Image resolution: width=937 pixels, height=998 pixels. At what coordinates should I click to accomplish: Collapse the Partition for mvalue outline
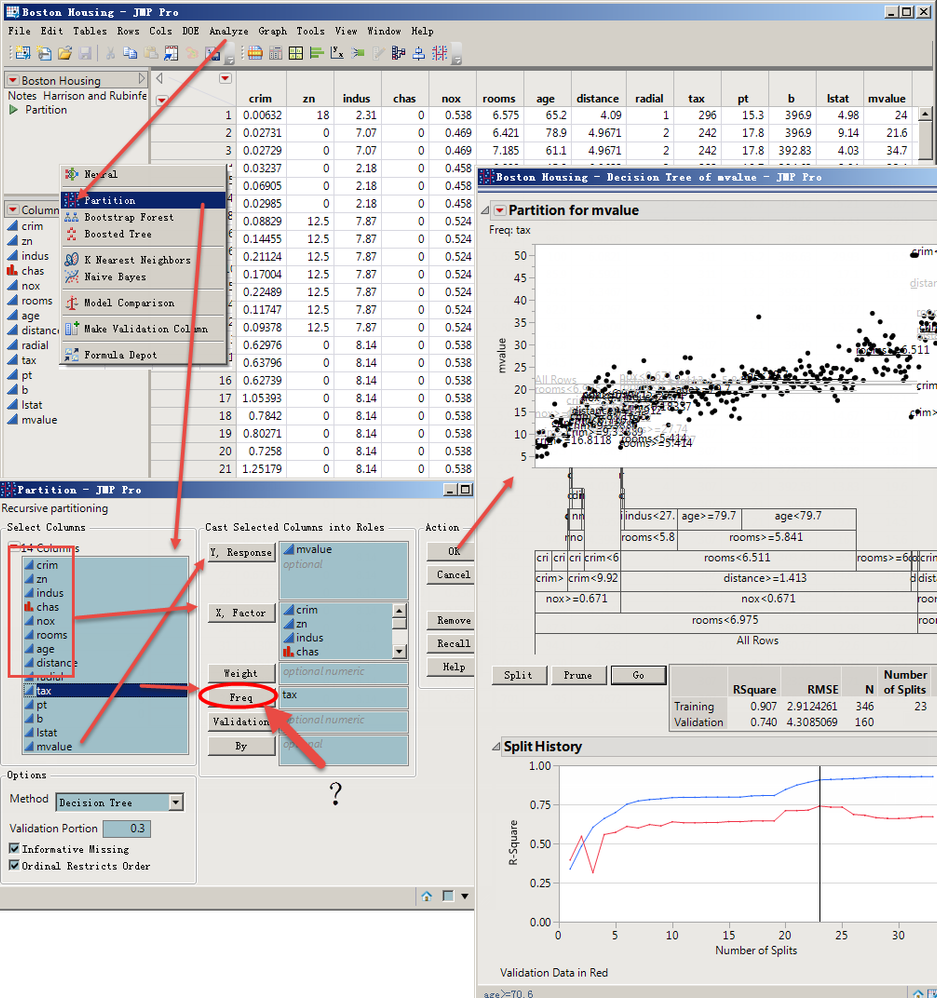coord(485,210)
